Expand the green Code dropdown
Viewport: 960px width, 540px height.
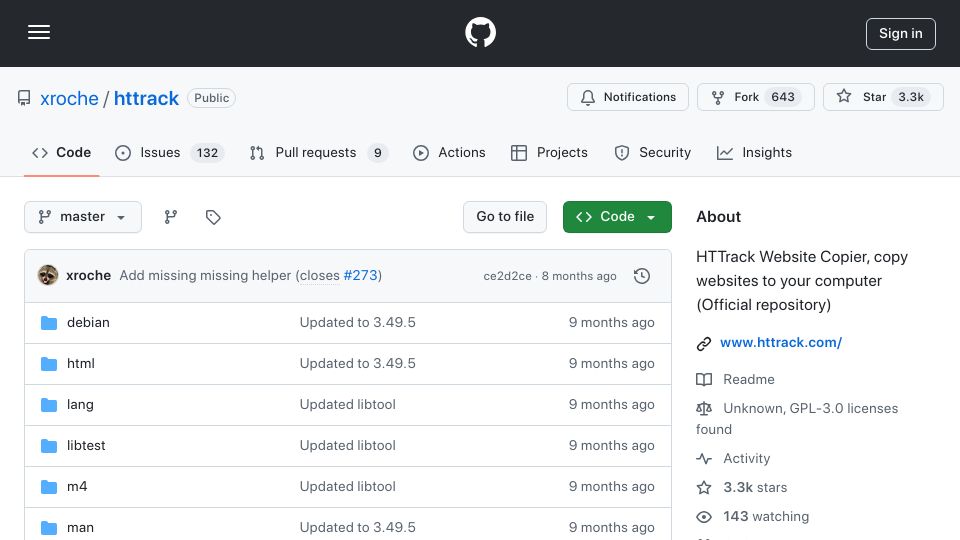617,217
